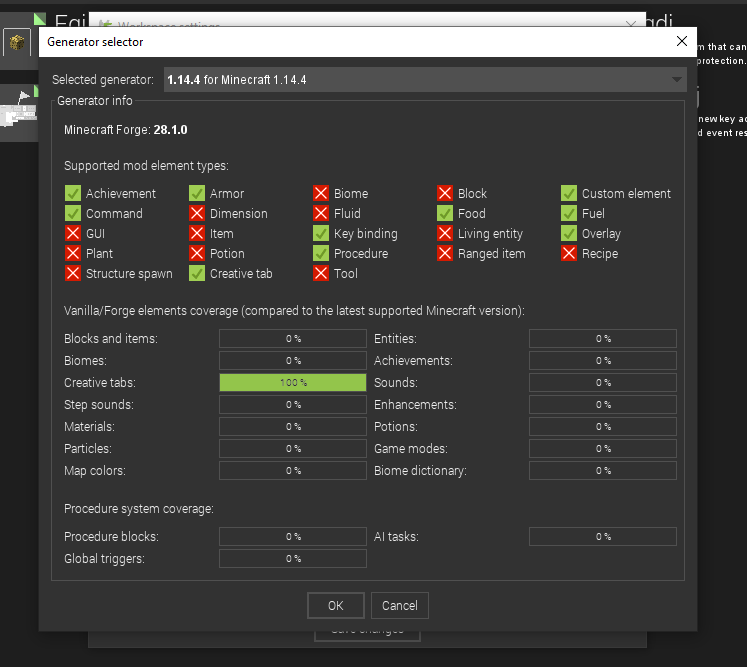Click the Biomes coverage bar

(293, 361)
